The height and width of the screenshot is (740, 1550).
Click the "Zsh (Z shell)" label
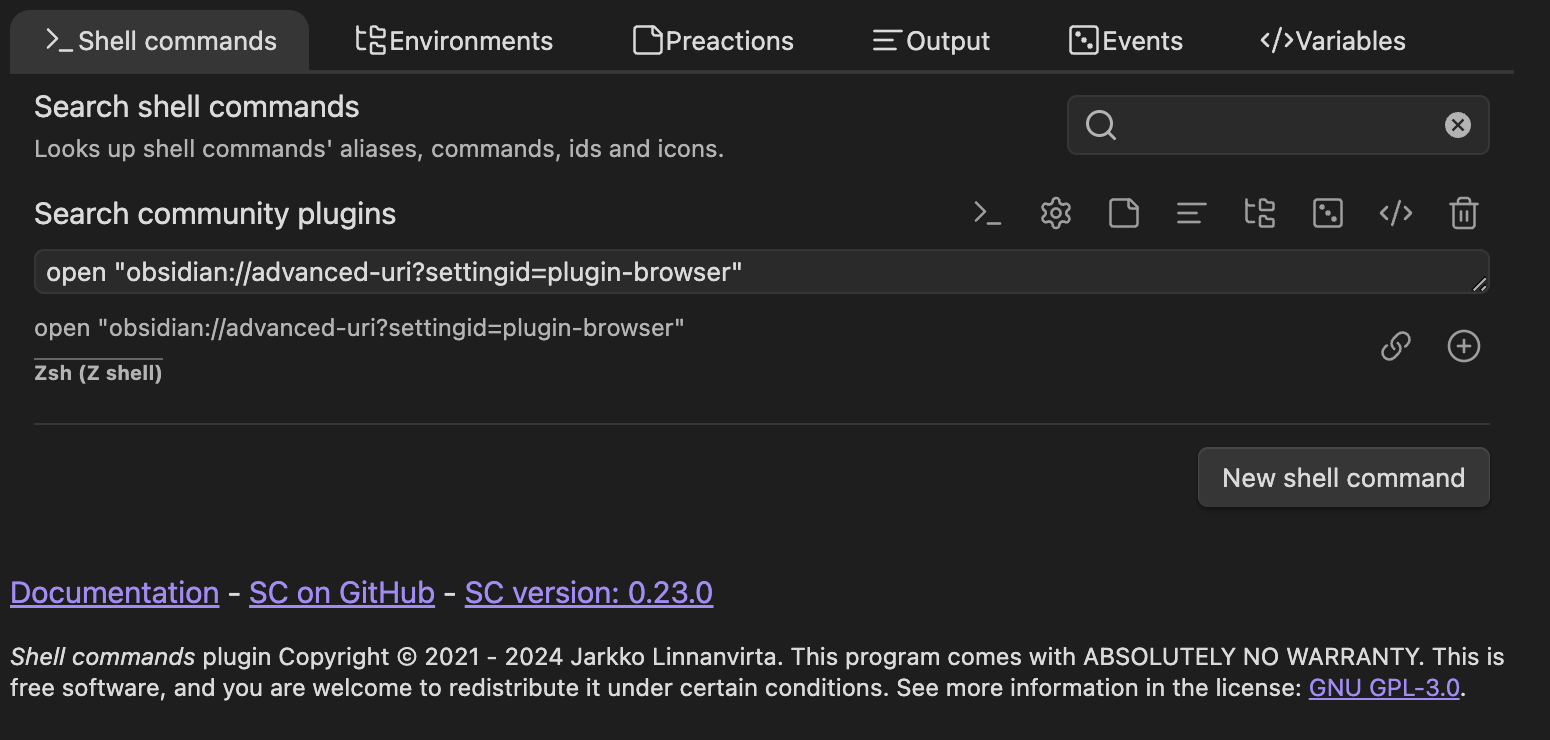98,373
